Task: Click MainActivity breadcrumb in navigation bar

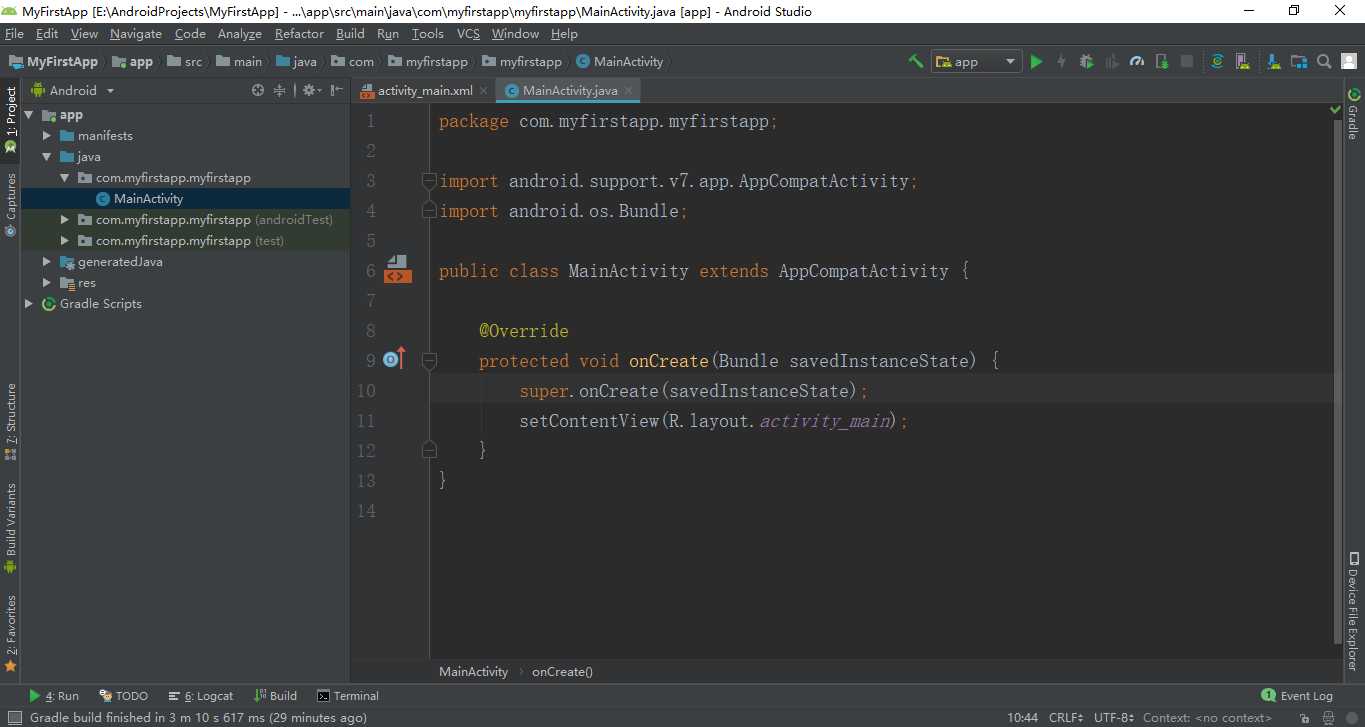Action: (620, 62)
